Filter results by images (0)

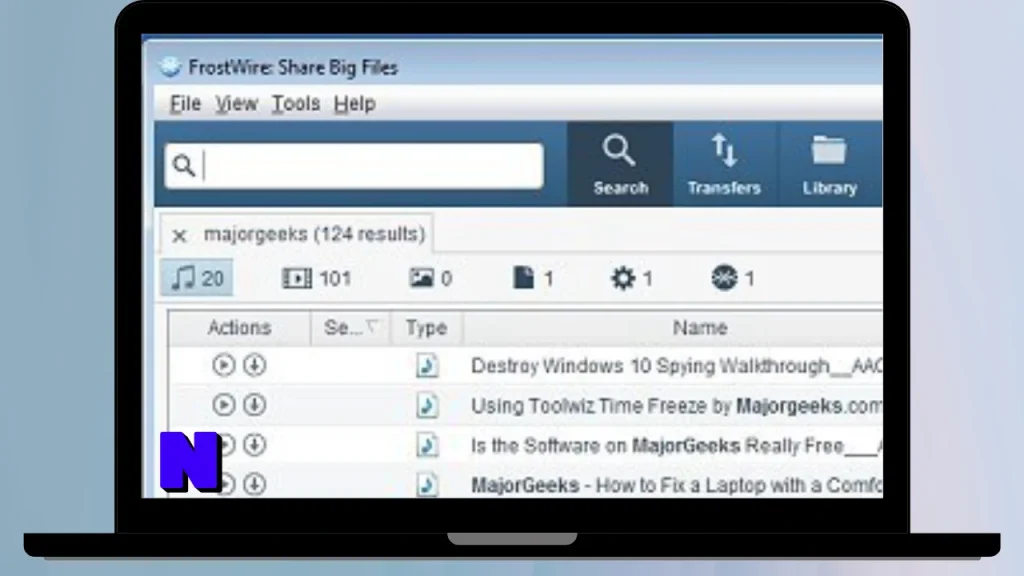(x=431, y=278)
